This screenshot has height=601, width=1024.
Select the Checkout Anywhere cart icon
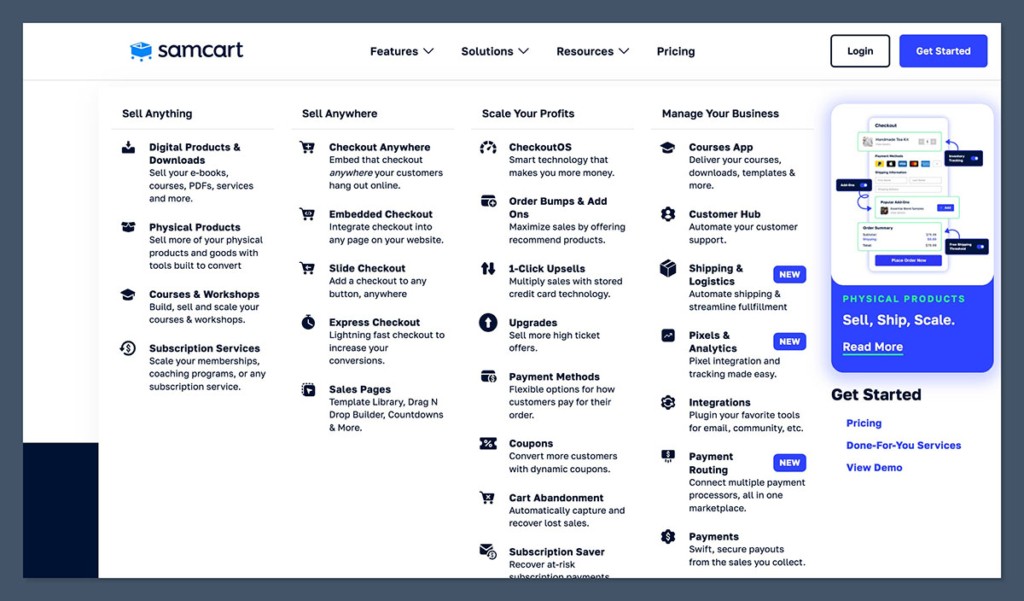click(308, 146)
